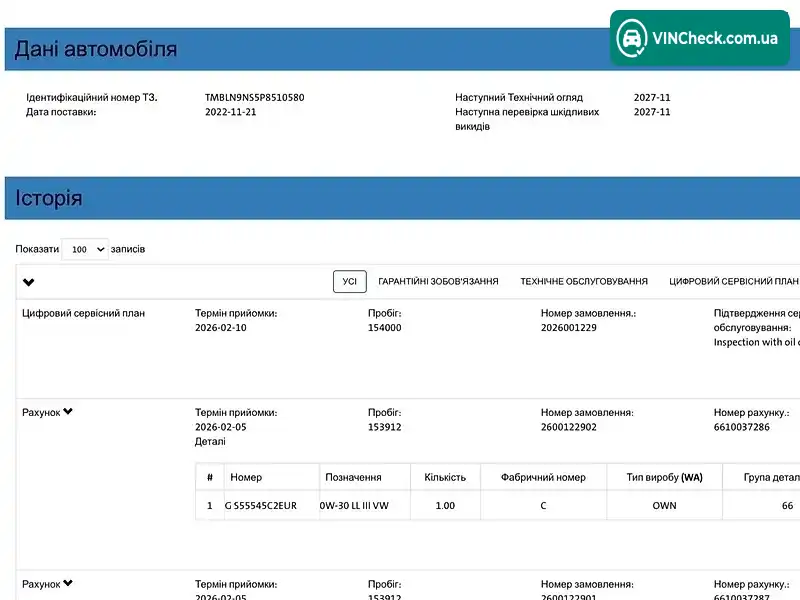Click order number 2600122902
800x600 pixels.
click(568, 427)
